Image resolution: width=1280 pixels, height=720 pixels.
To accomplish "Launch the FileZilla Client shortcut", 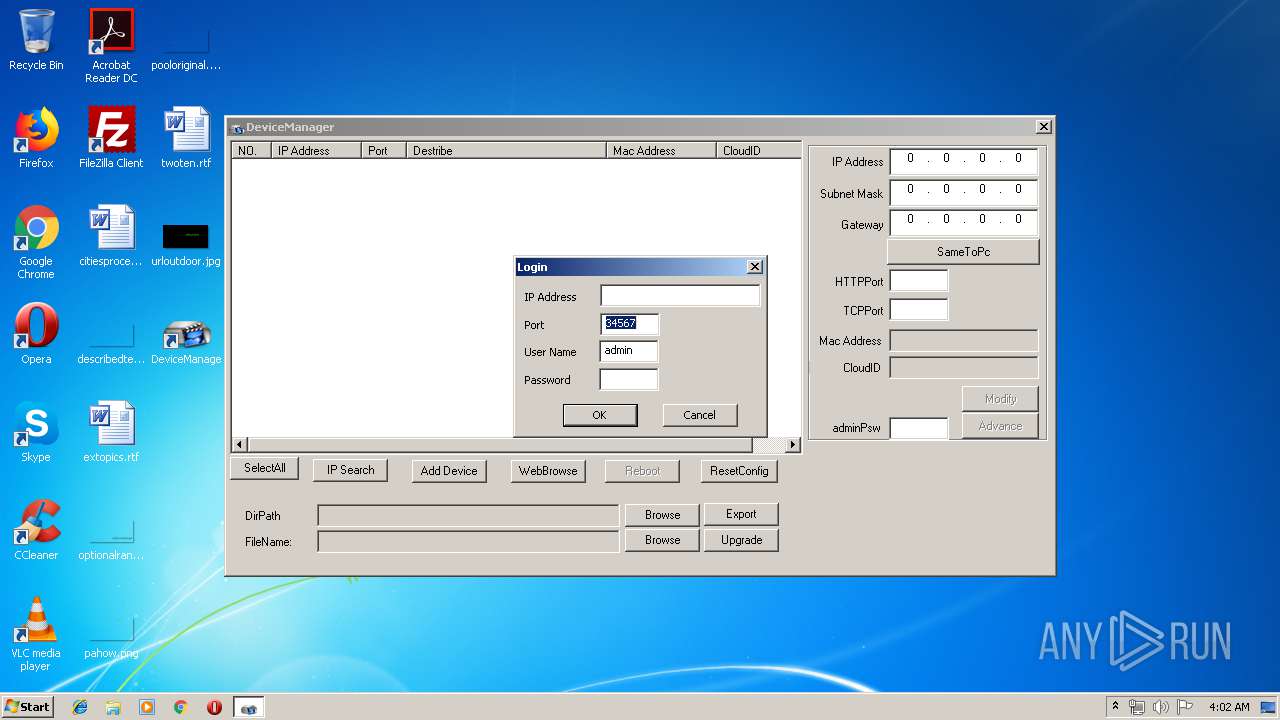I will (x=111, y=138).
